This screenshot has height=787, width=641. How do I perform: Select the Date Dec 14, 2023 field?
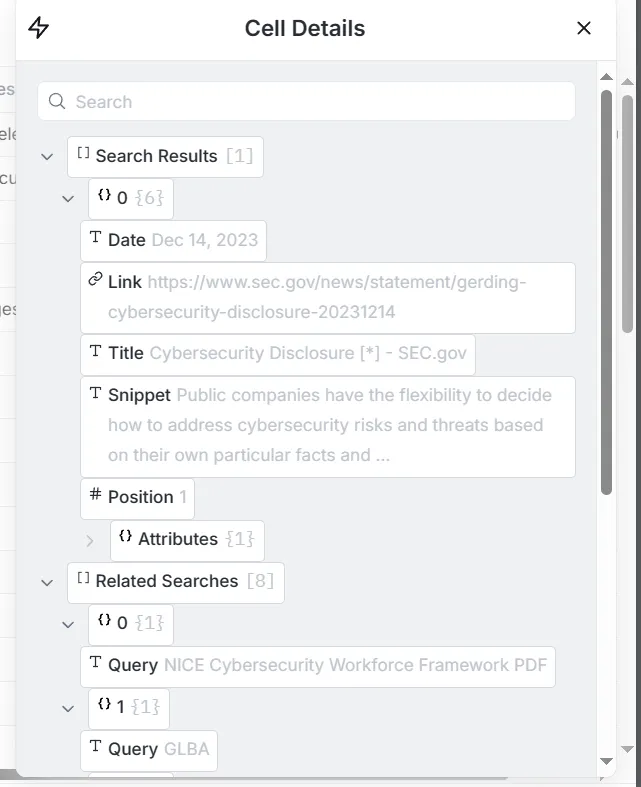coord(173,240)
